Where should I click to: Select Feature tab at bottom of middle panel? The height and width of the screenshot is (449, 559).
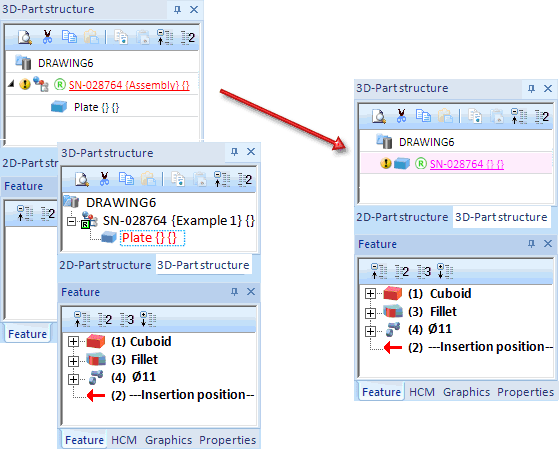pyautogui.click(x=84, y=440)
